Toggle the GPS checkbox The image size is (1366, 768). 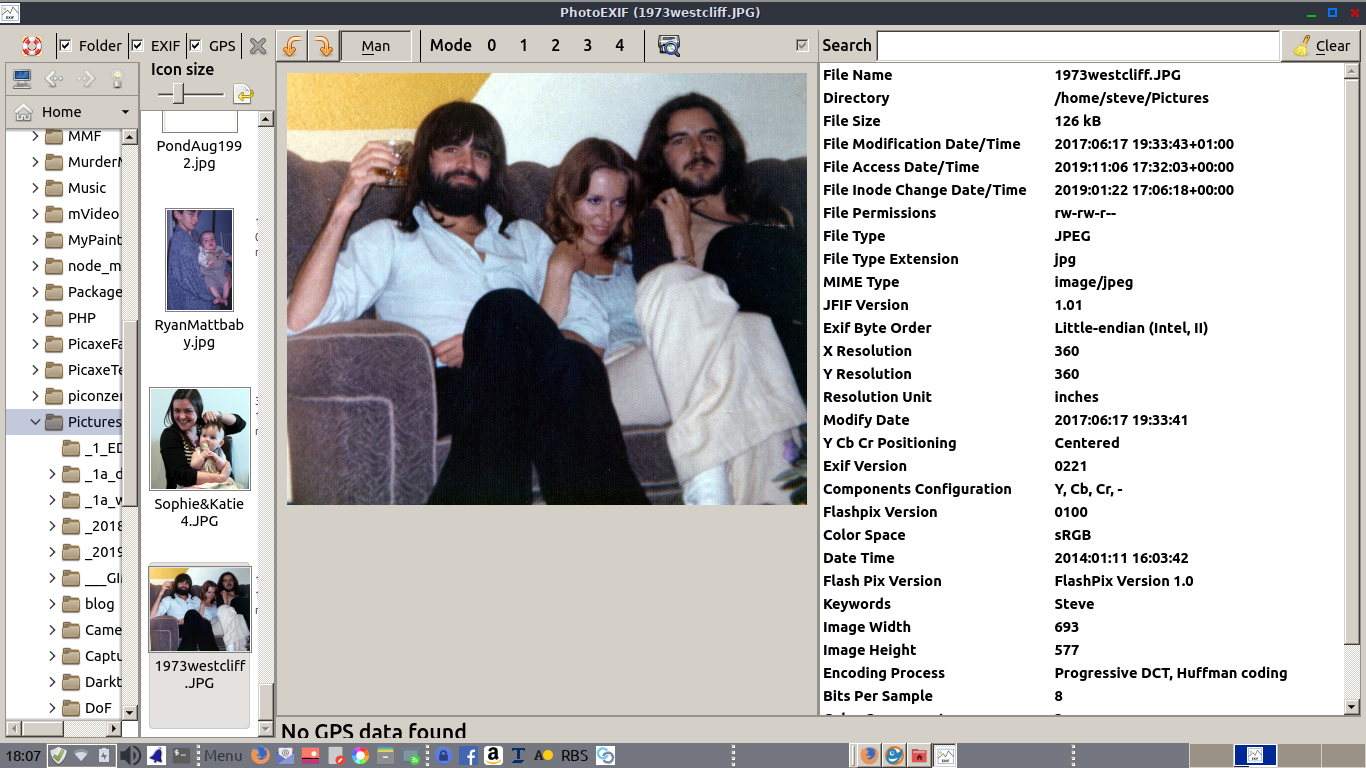point(195,46)
